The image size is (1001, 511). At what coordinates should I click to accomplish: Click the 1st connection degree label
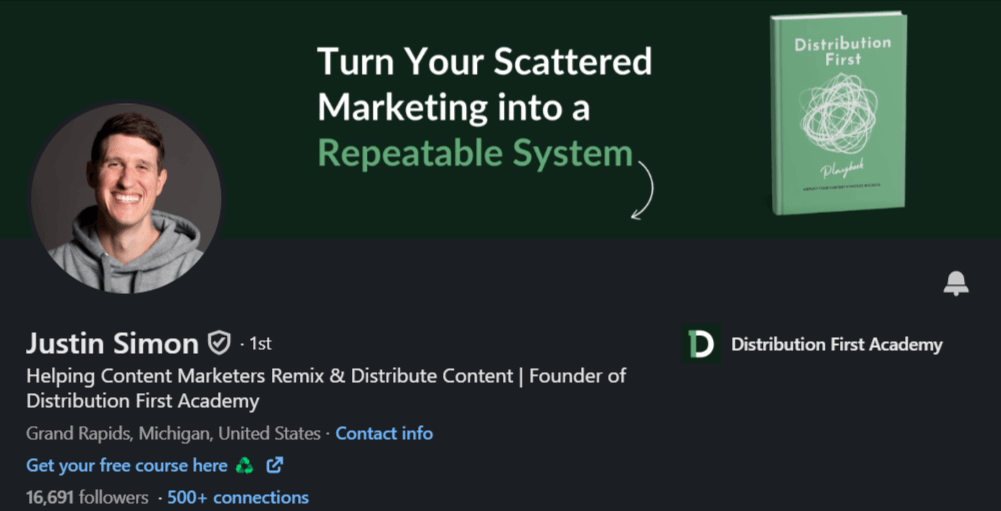coord(260,344)
